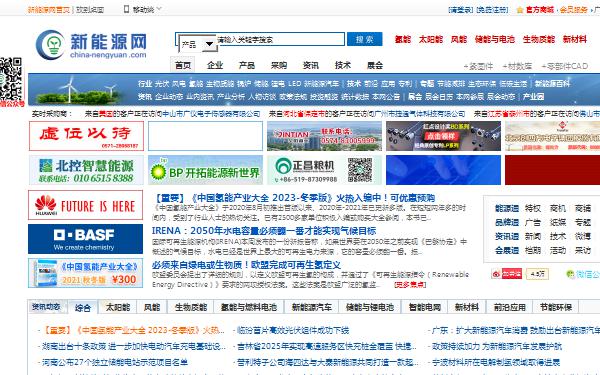
Task: Open the 企业 main menu item
Action: pos(215,65)
